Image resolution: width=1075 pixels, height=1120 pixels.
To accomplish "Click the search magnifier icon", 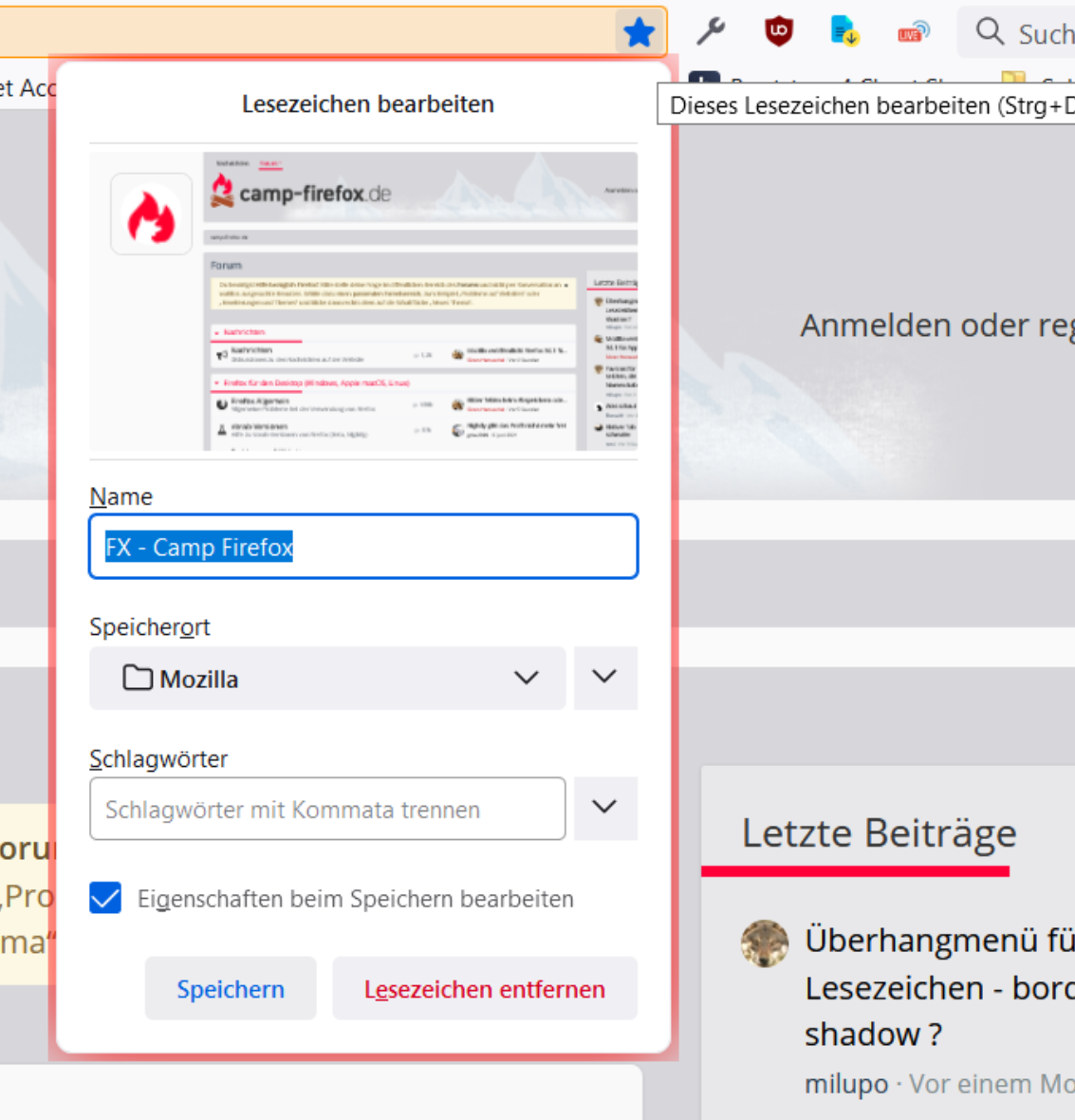I will coord(990,32).
